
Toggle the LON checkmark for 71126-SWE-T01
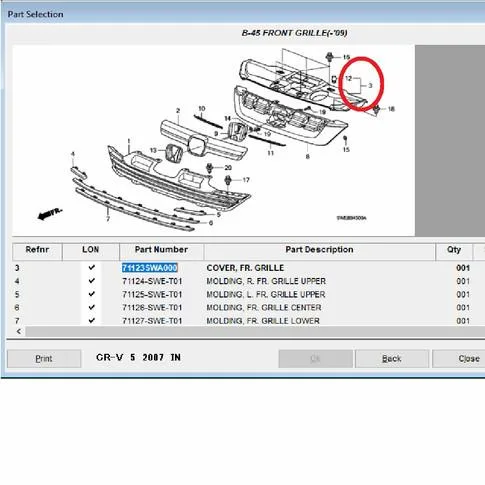pos(92,307)
